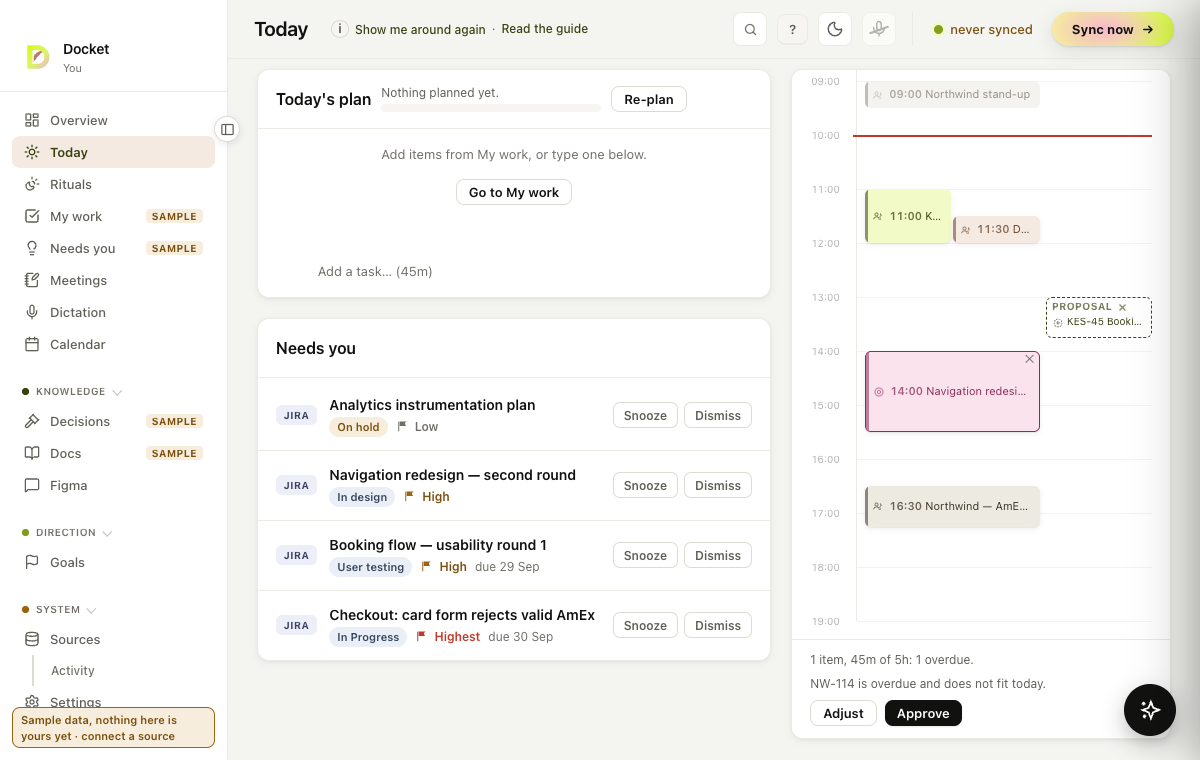Click the sample data connect a source banner

(113, 728)
